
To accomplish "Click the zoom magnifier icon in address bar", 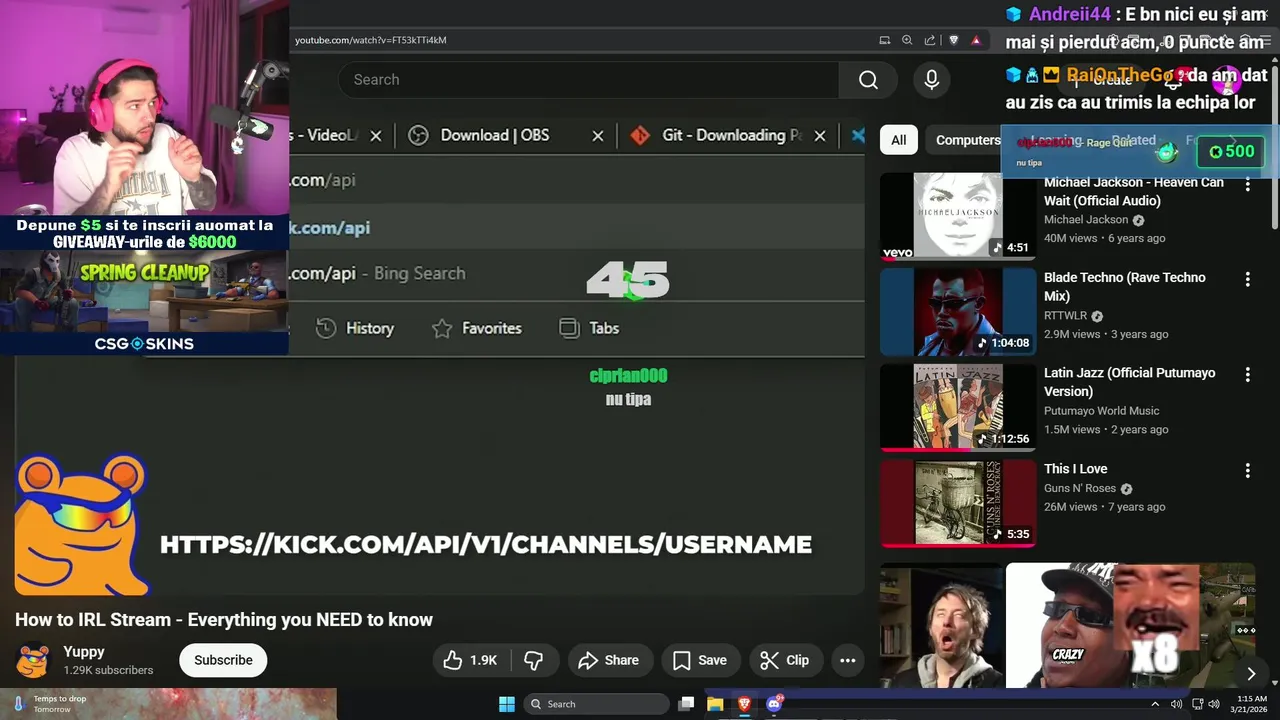I will (907, 40).
